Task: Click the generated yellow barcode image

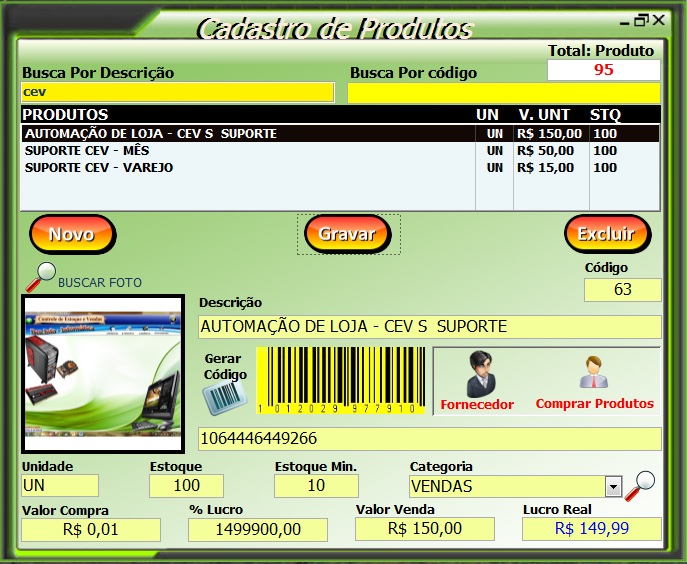Action: 340,380
